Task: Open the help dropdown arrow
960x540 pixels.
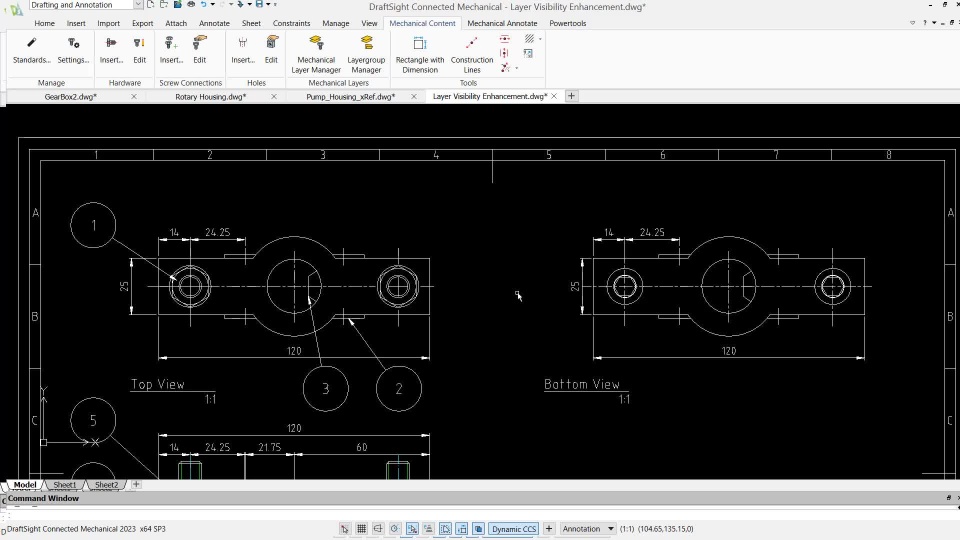Action: 934,23
